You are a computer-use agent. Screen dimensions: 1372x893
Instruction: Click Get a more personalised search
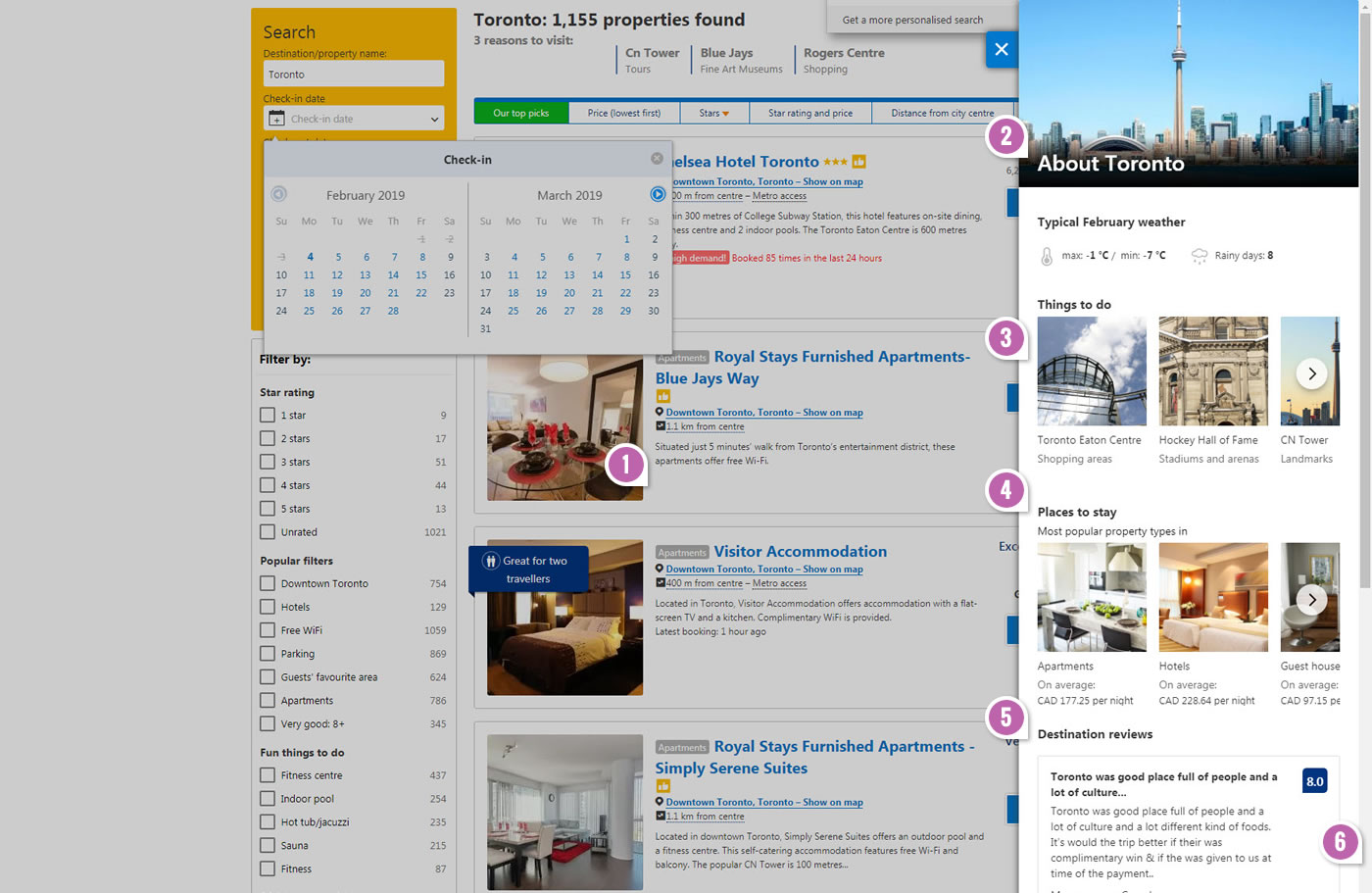[x=912, y=20]
